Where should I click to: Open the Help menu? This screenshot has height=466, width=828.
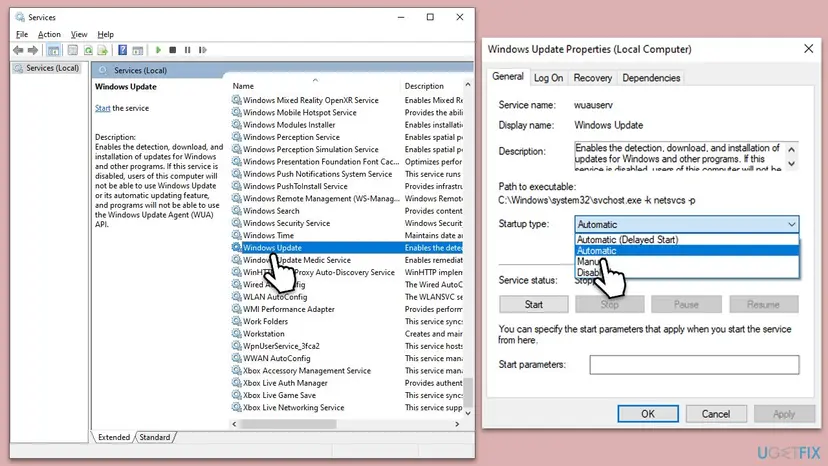pos(106,34)
